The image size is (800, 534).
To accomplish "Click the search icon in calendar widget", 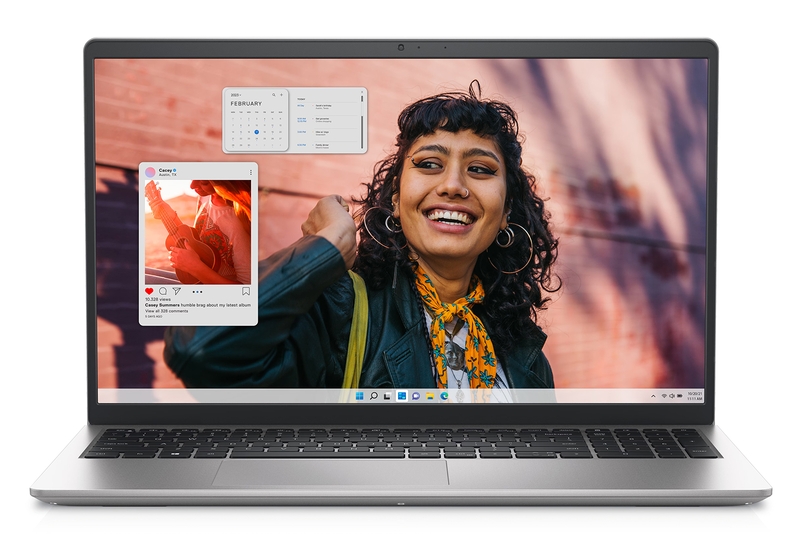I will [x=272, y=95].
